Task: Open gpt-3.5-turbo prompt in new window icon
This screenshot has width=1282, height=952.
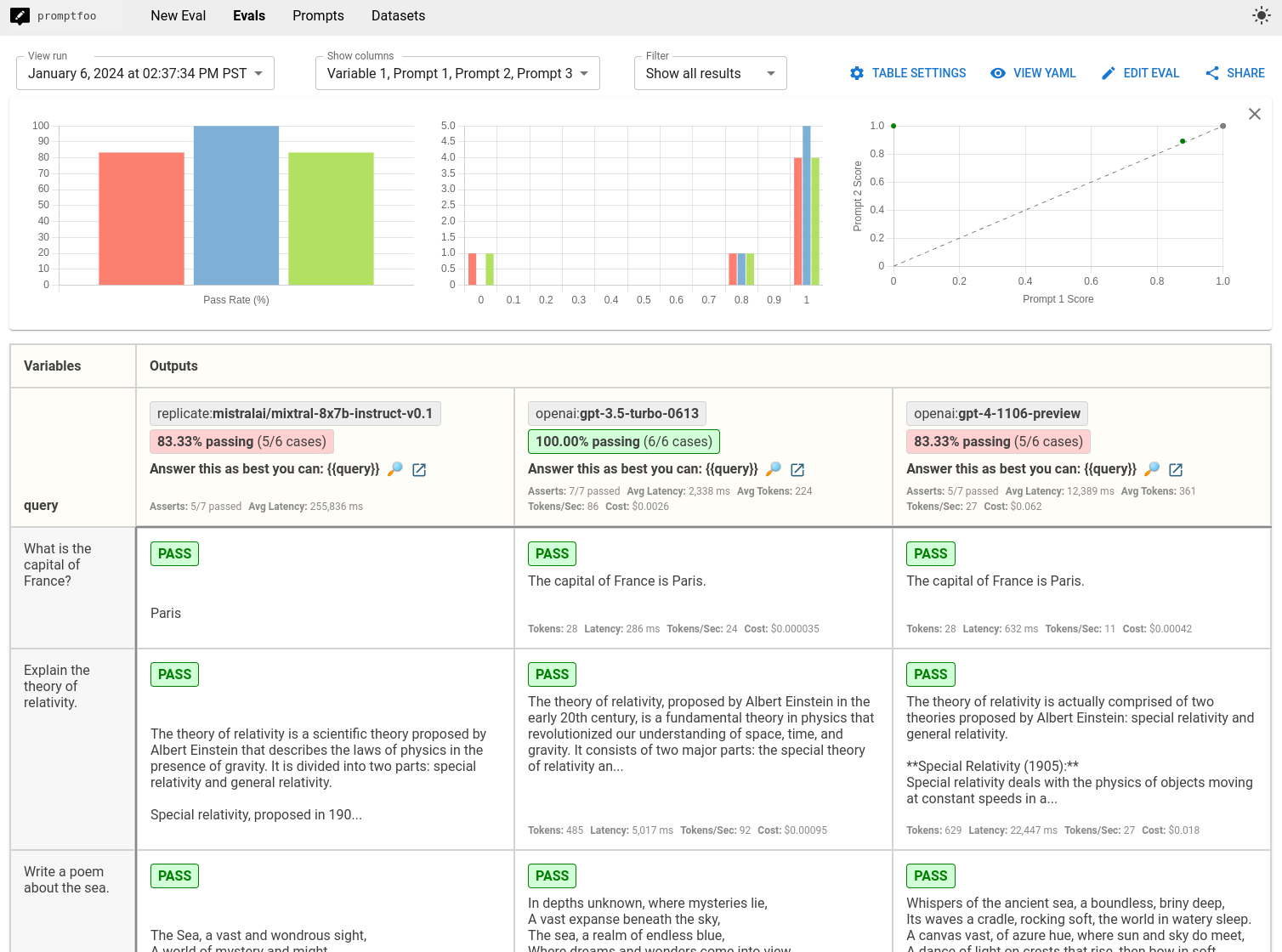Action: click(797, 469)
